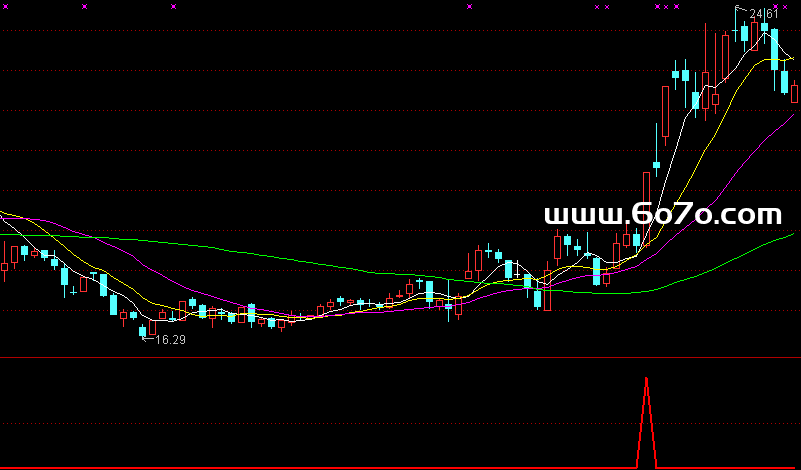
Task: Click the red spike peak in indicator panel
Action: tap(647, 379)
